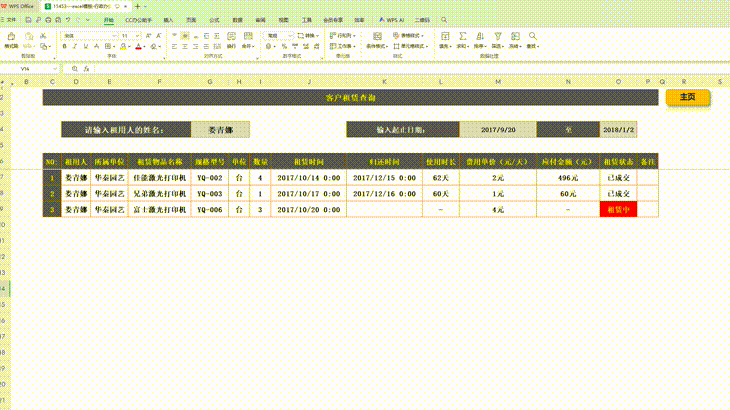This screenshot has height=410, width=730.
Task: Click the Cut scissors icon
Action: [x=43, y=36]
